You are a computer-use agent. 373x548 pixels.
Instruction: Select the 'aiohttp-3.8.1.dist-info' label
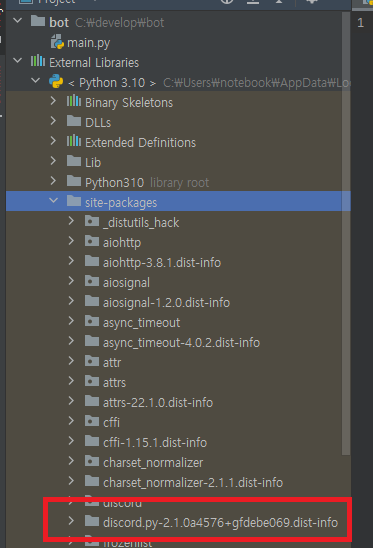coord(162,262)
